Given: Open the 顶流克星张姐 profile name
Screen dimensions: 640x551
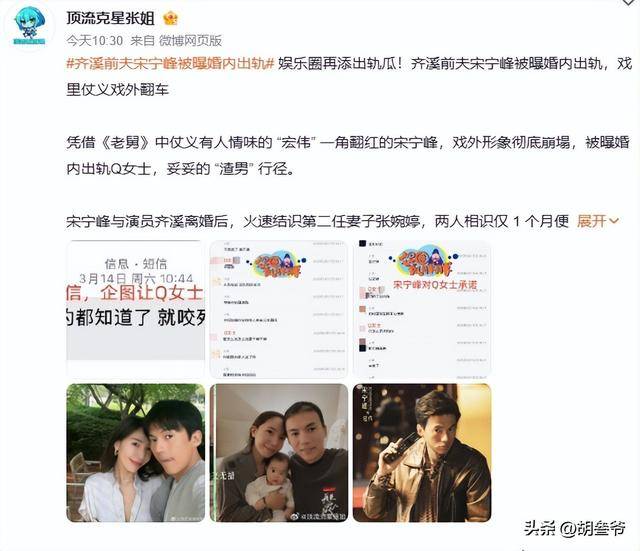Looking at the screenshot, I should point(111,18).
